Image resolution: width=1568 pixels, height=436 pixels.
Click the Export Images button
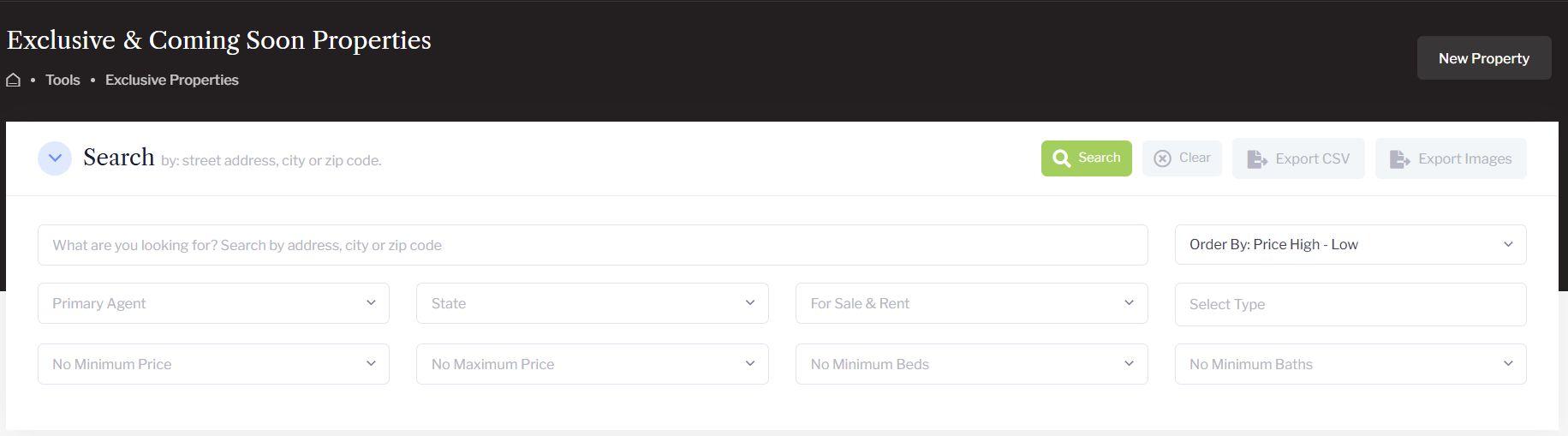(x=1450, y=158)
